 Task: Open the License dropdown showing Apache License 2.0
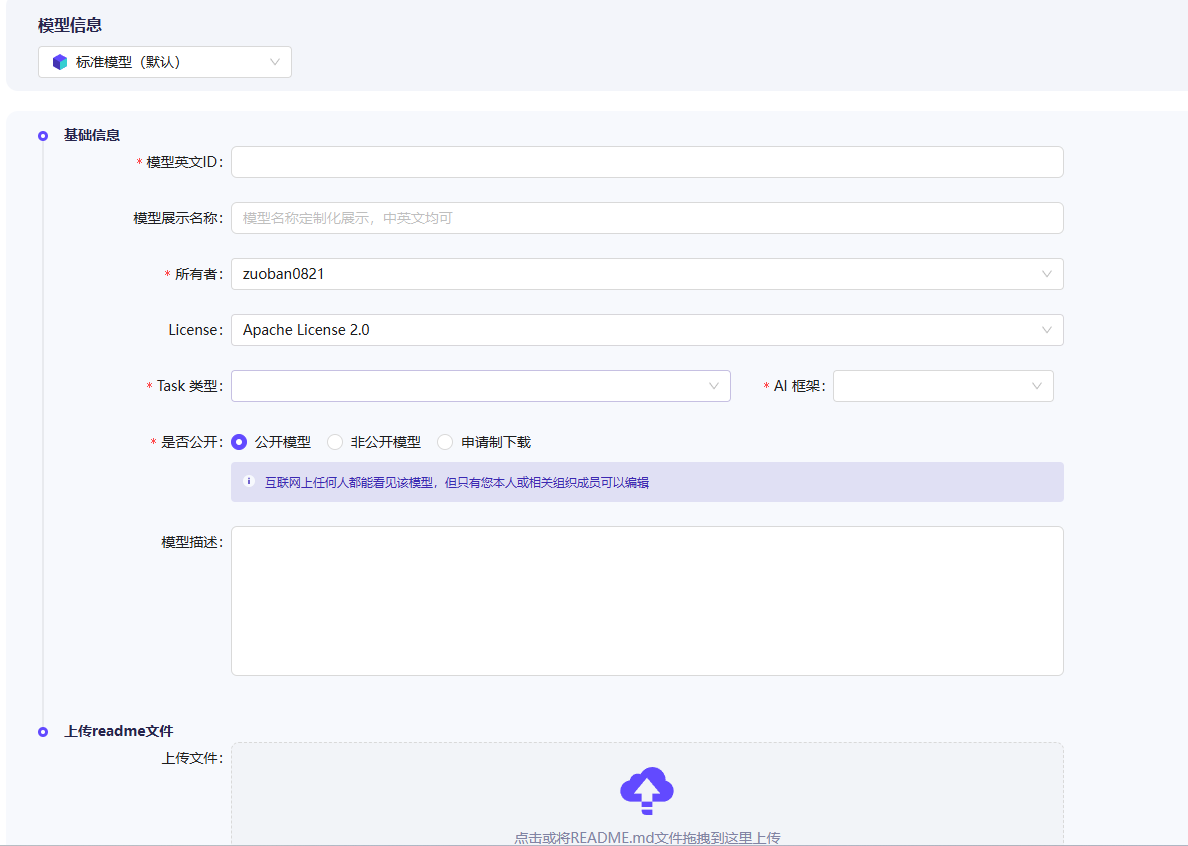click(x=647, y=330)
